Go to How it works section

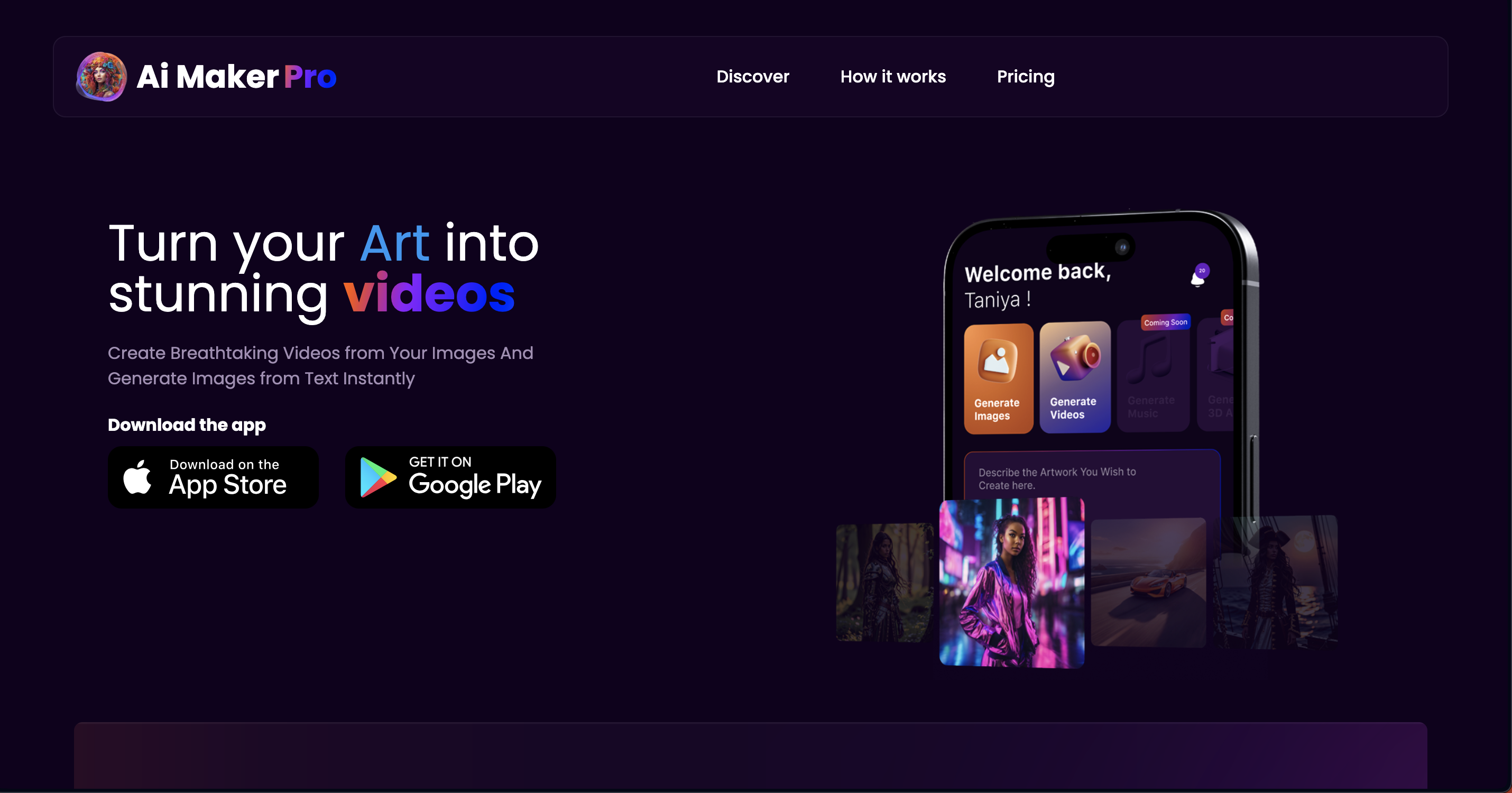(x=893, y=77)
